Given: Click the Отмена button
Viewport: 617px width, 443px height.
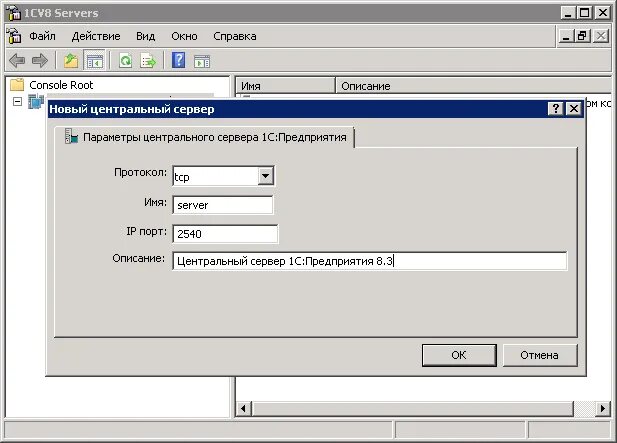Looking at the screenshot, I should [x=539, y=355].
